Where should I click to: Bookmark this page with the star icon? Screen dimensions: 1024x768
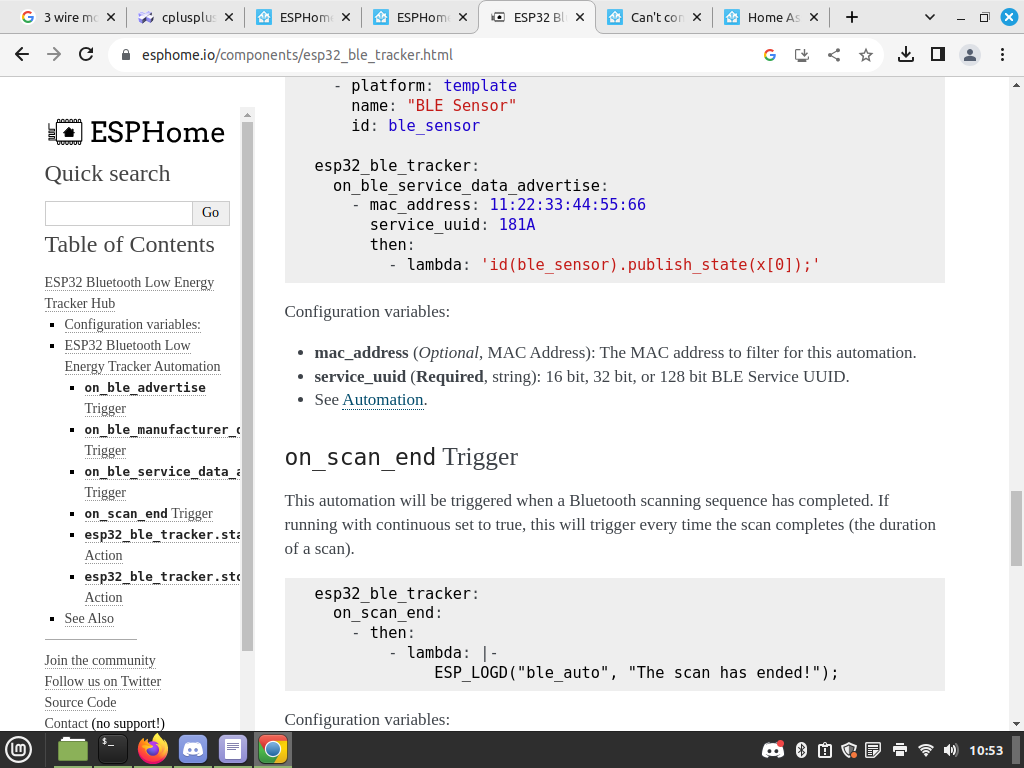[866, 55]
